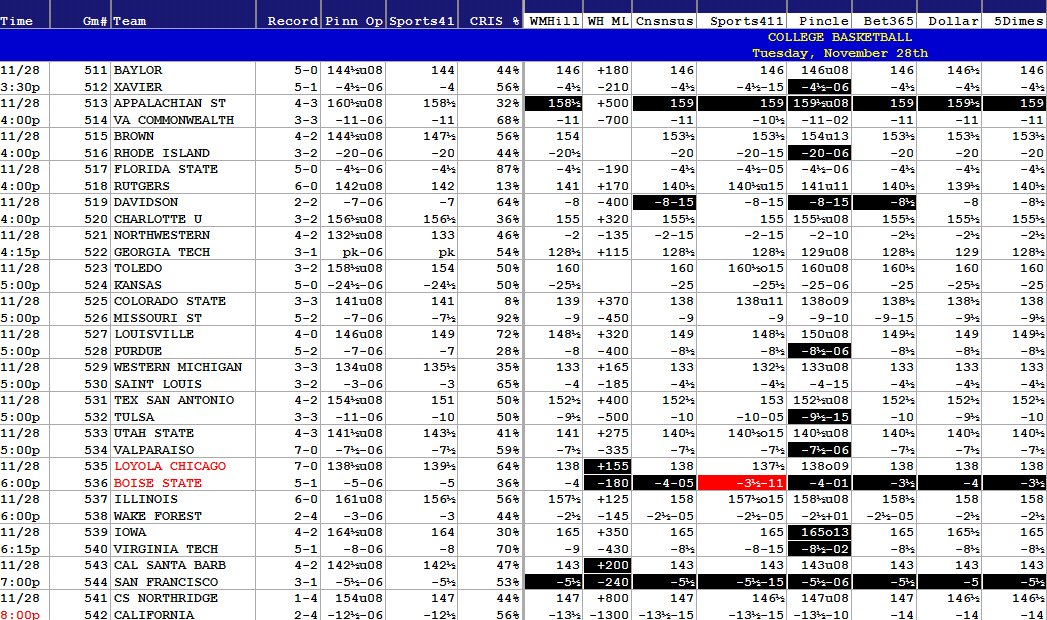The height and width of the screenshot is (620, 1047).
Task: Select the GEORGIA TECH team row
Action: 524,252
